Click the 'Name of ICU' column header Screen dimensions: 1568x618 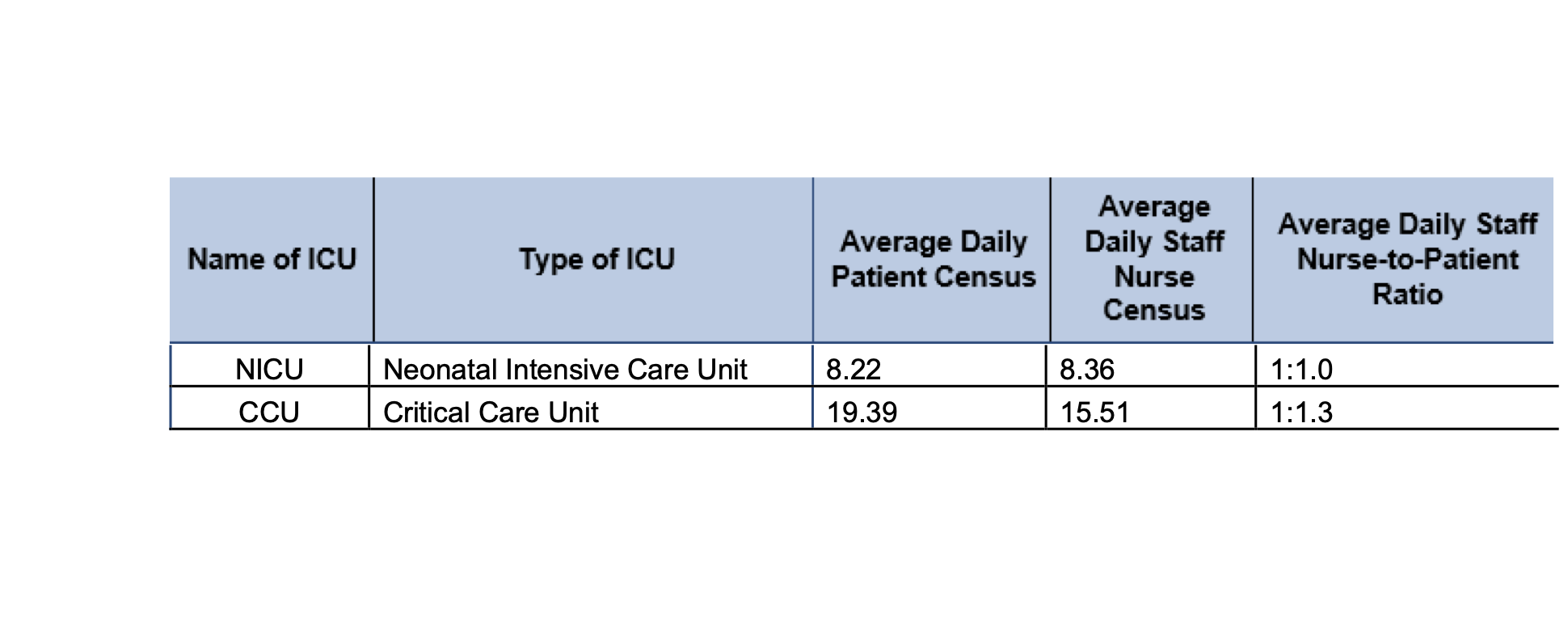click(x=272, y=260)
